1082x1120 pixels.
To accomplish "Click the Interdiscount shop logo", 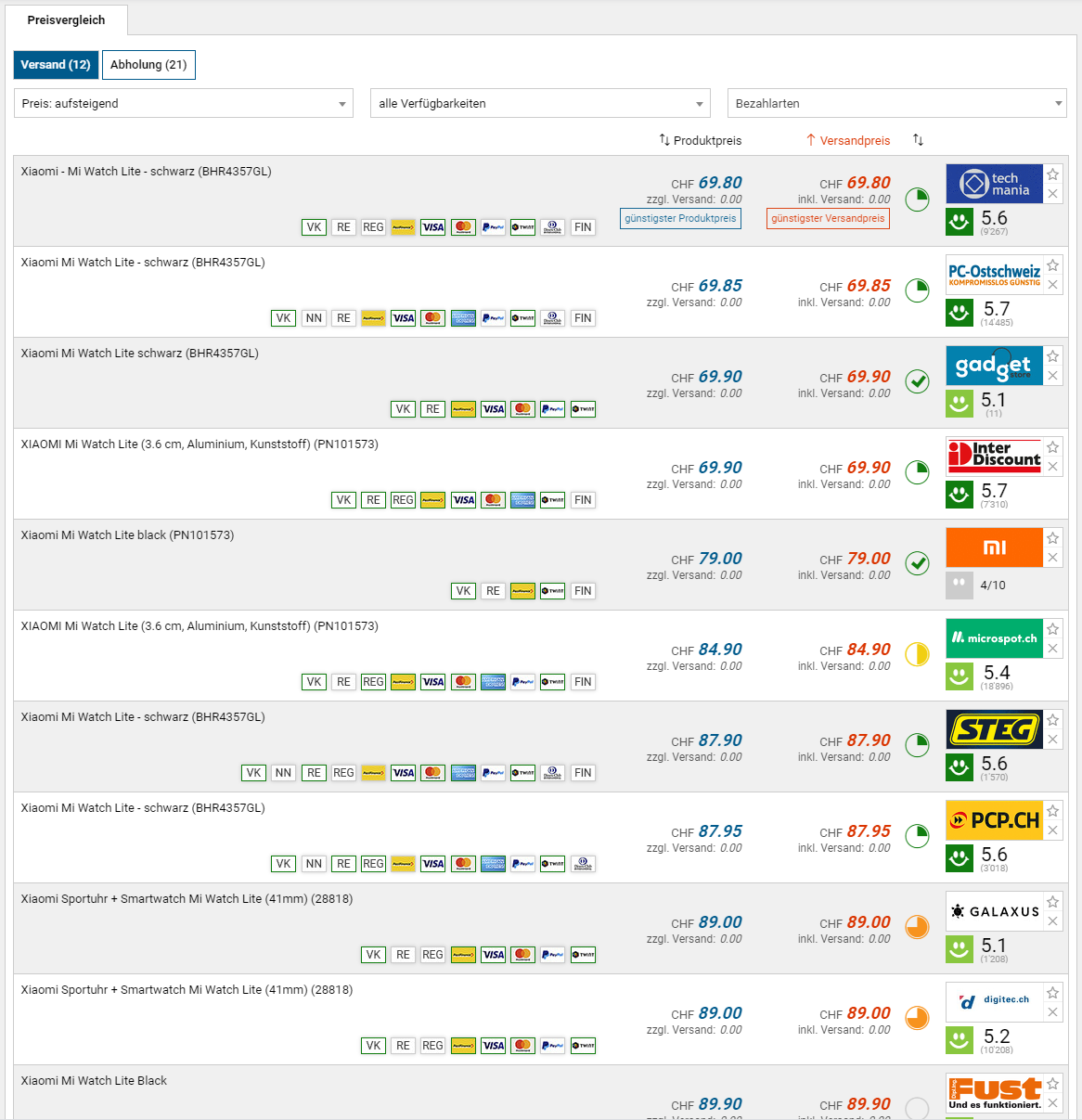I will point(994,457).
